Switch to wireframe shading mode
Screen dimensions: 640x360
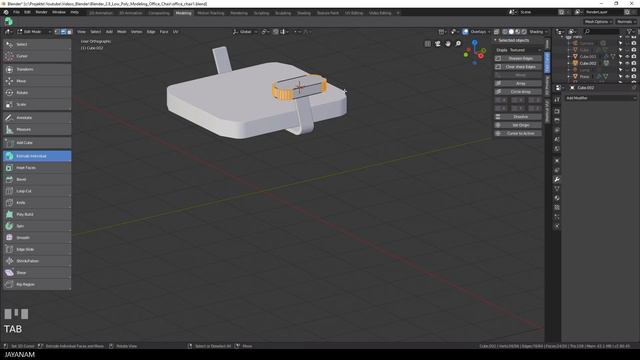(x=505, y=32)
